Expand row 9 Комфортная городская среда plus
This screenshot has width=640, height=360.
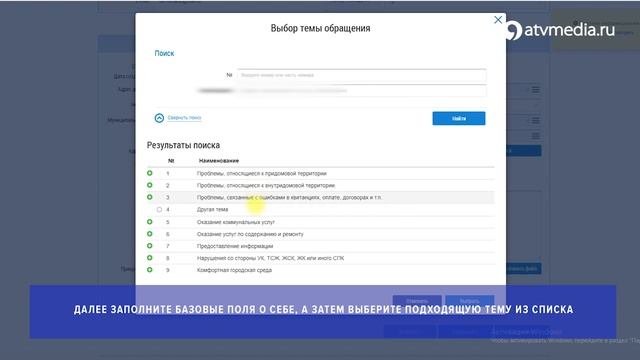(150, 269)
